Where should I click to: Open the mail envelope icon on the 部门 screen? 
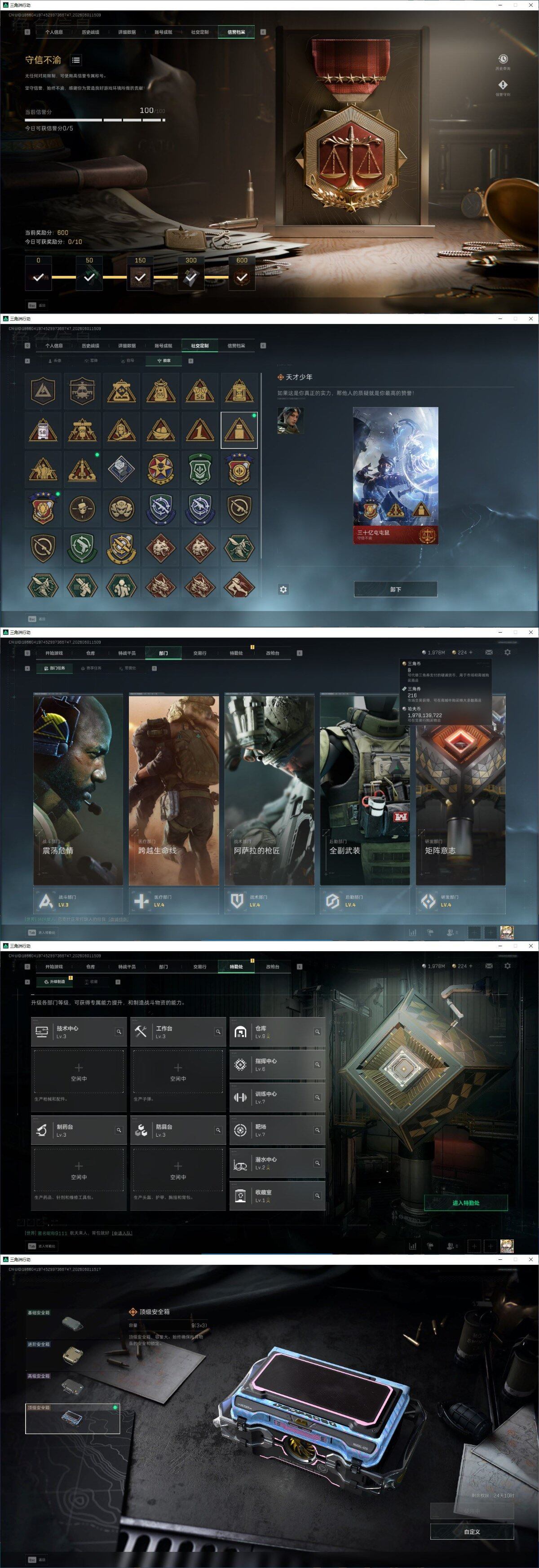489,652
